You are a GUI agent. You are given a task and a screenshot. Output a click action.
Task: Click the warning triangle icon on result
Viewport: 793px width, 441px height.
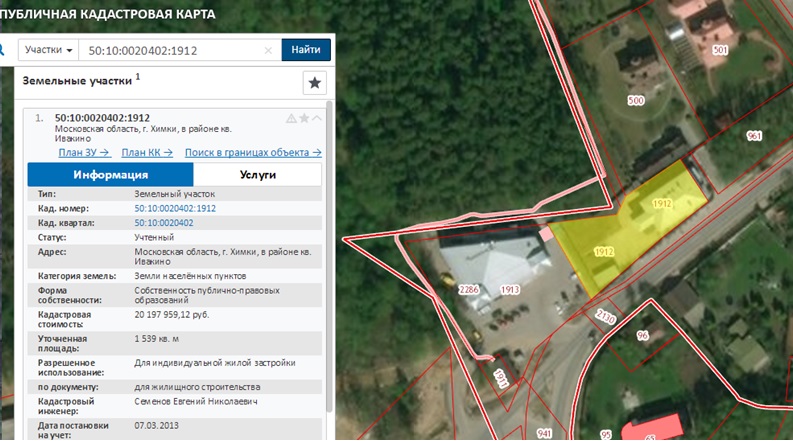291,118
